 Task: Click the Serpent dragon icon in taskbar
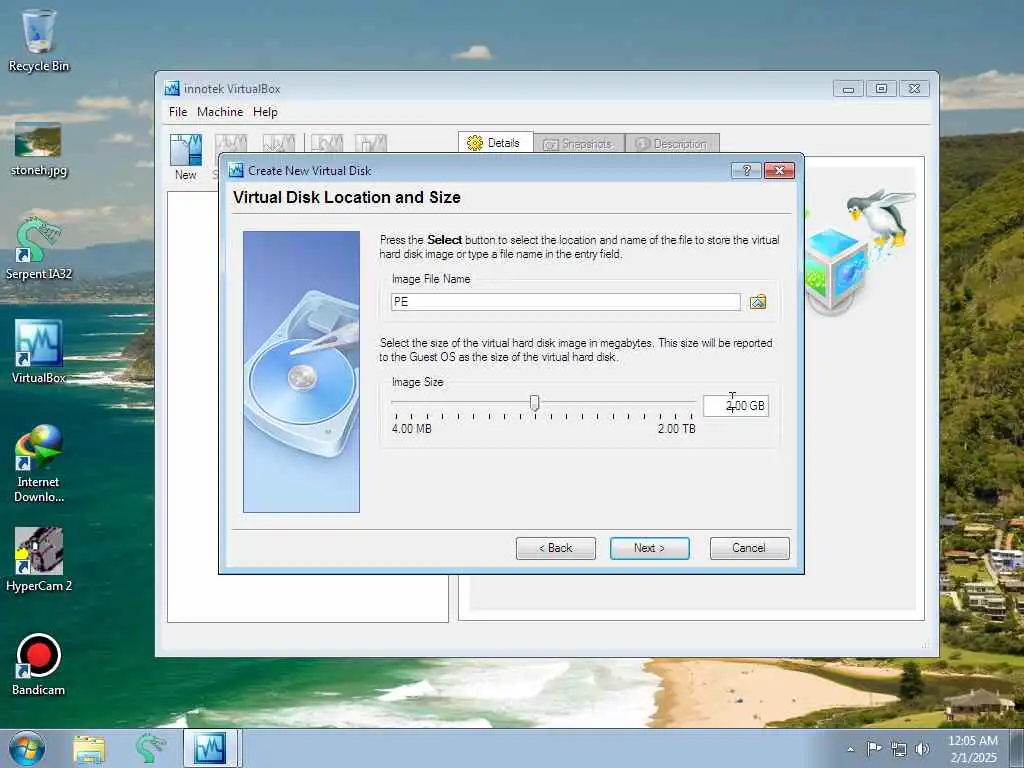tap(150, 749)
